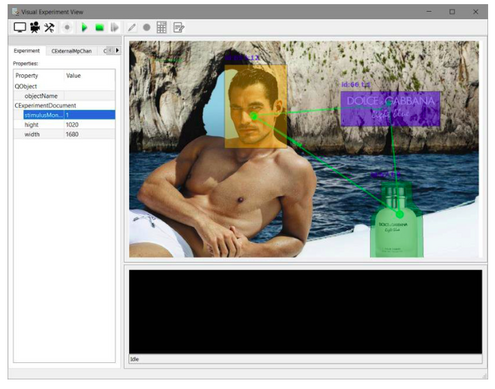This screenshot has width=495, height=389.
Task: Click the monitor display icon in toolbar
Action: coord(20,27)
